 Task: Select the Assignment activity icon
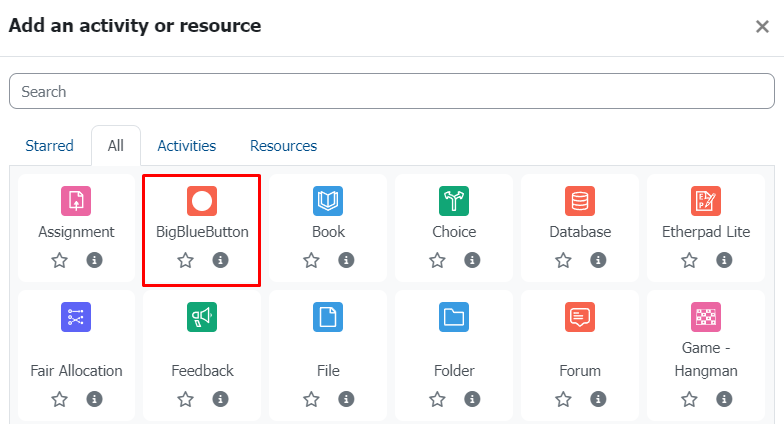click(76, 201)
